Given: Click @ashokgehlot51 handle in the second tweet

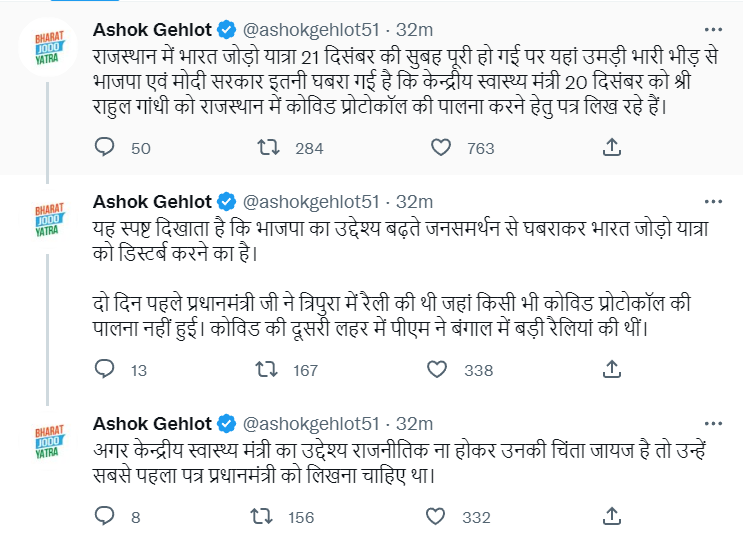Looking at the screenshot, I should (x=310, y=201).
